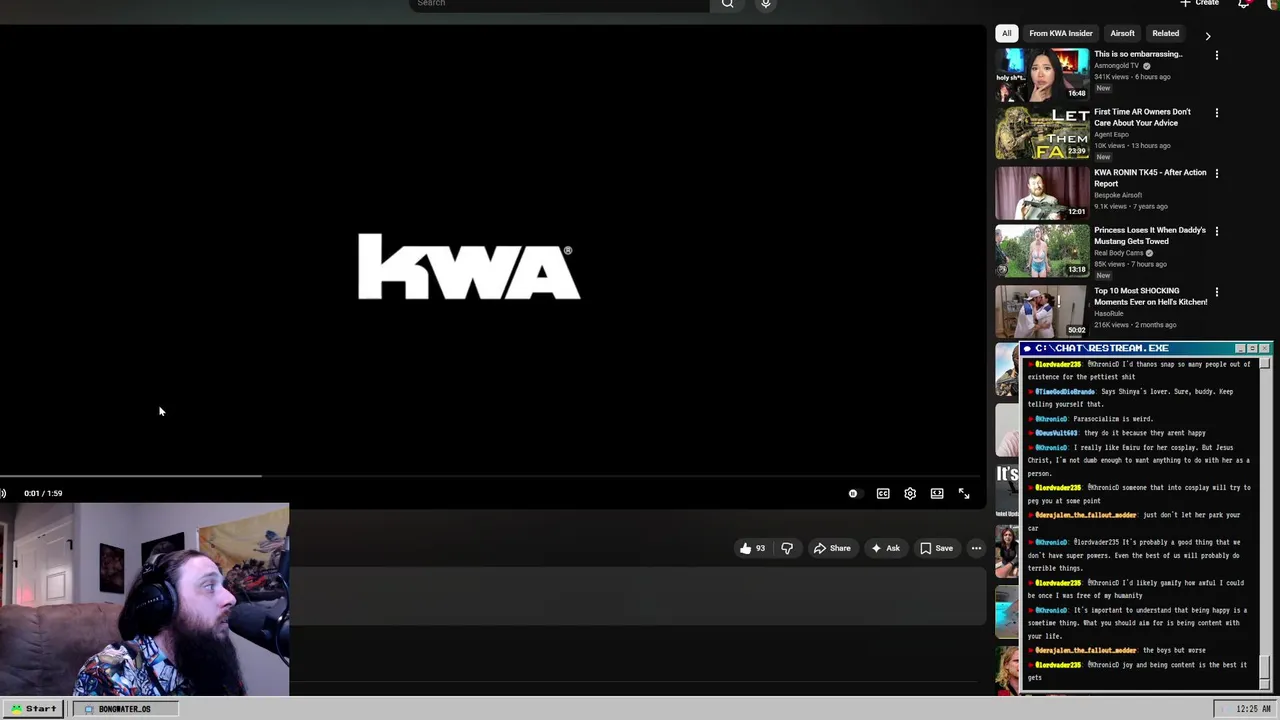Enter fullscreen with player icon

coord(964,493)
